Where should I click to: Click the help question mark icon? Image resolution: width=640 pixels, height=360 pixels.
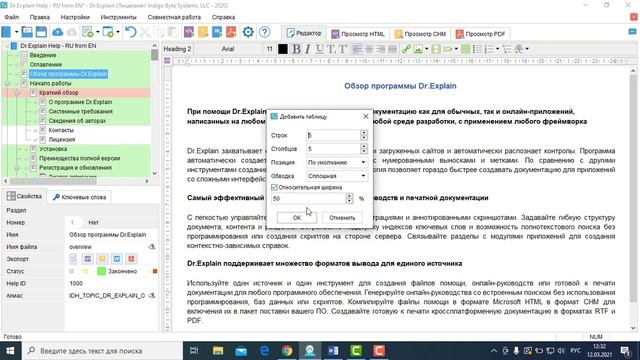(264, 32)
